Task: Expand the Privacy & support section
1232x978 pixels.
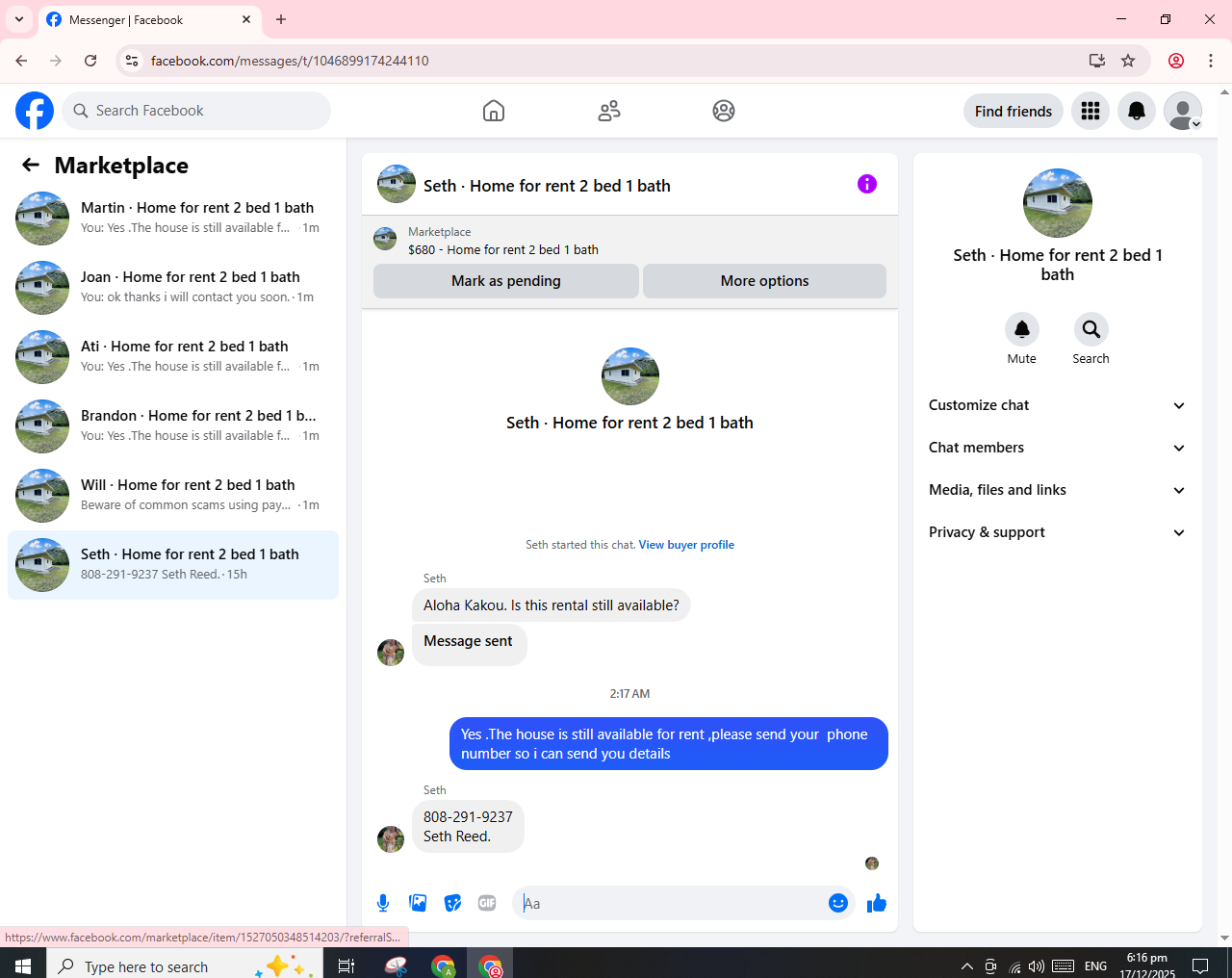Action: (x=1058, y=532)
